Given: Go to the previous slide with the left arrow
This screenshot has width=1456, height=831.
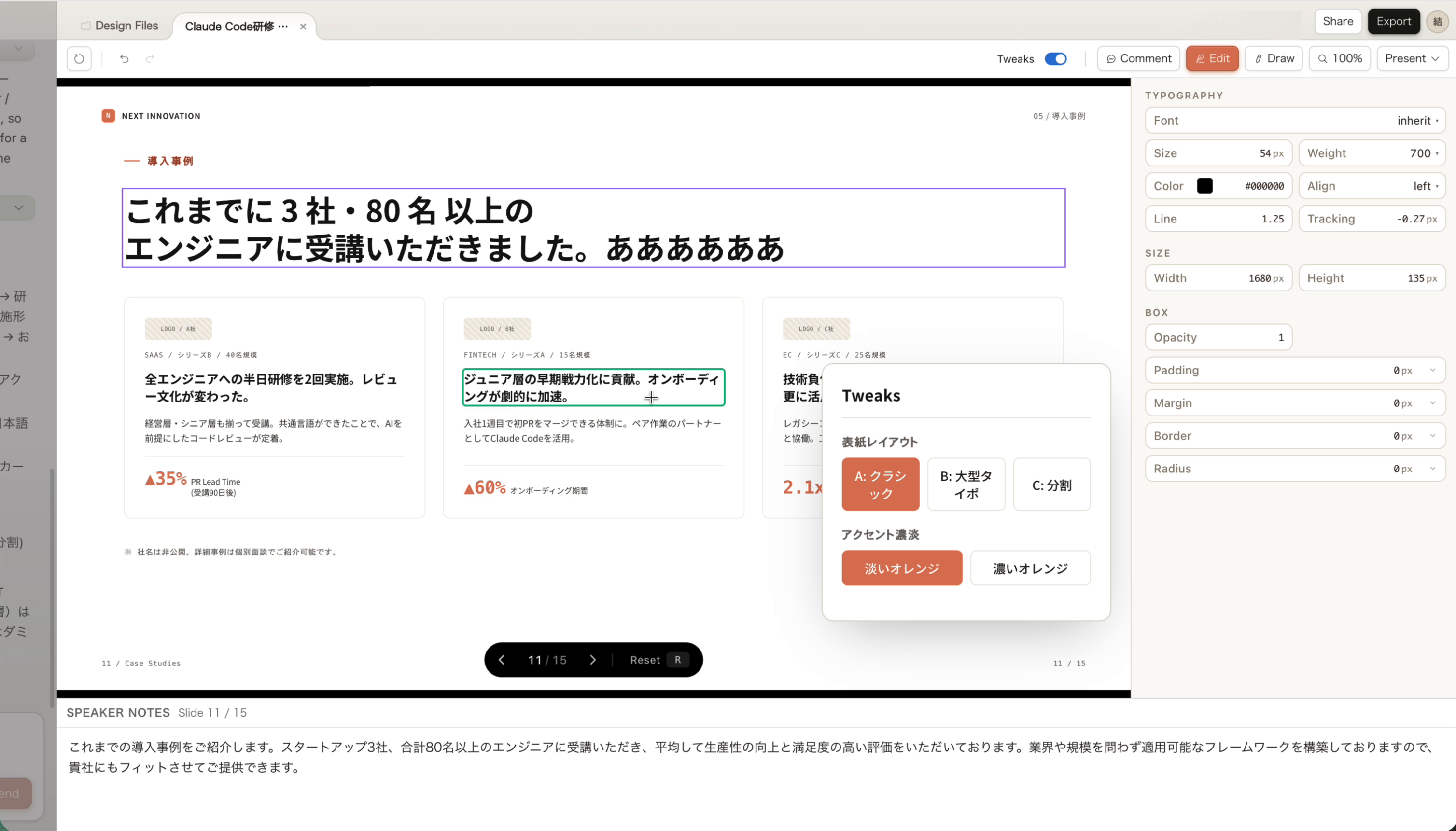Looking at the screenshot, I should click(x=501, y=659).
